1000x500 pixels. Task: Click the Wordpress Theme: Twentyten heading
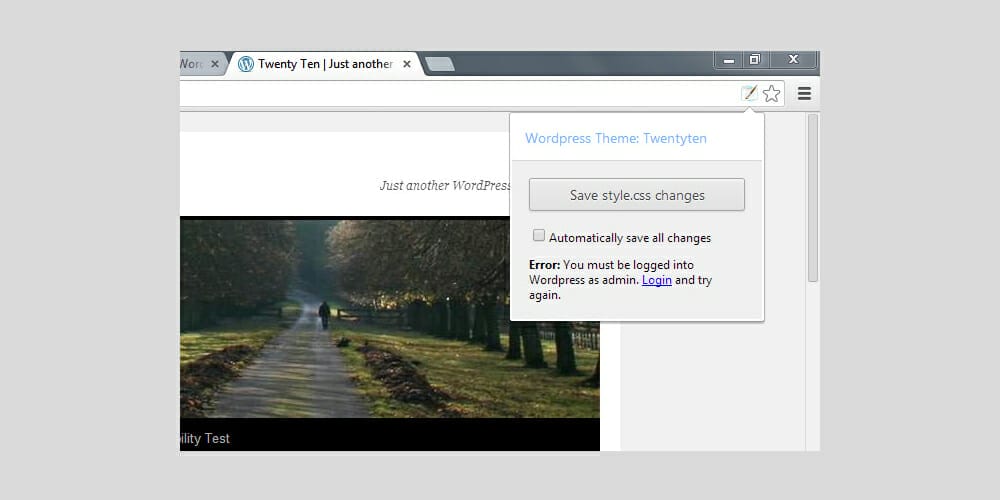pos(615,138)
